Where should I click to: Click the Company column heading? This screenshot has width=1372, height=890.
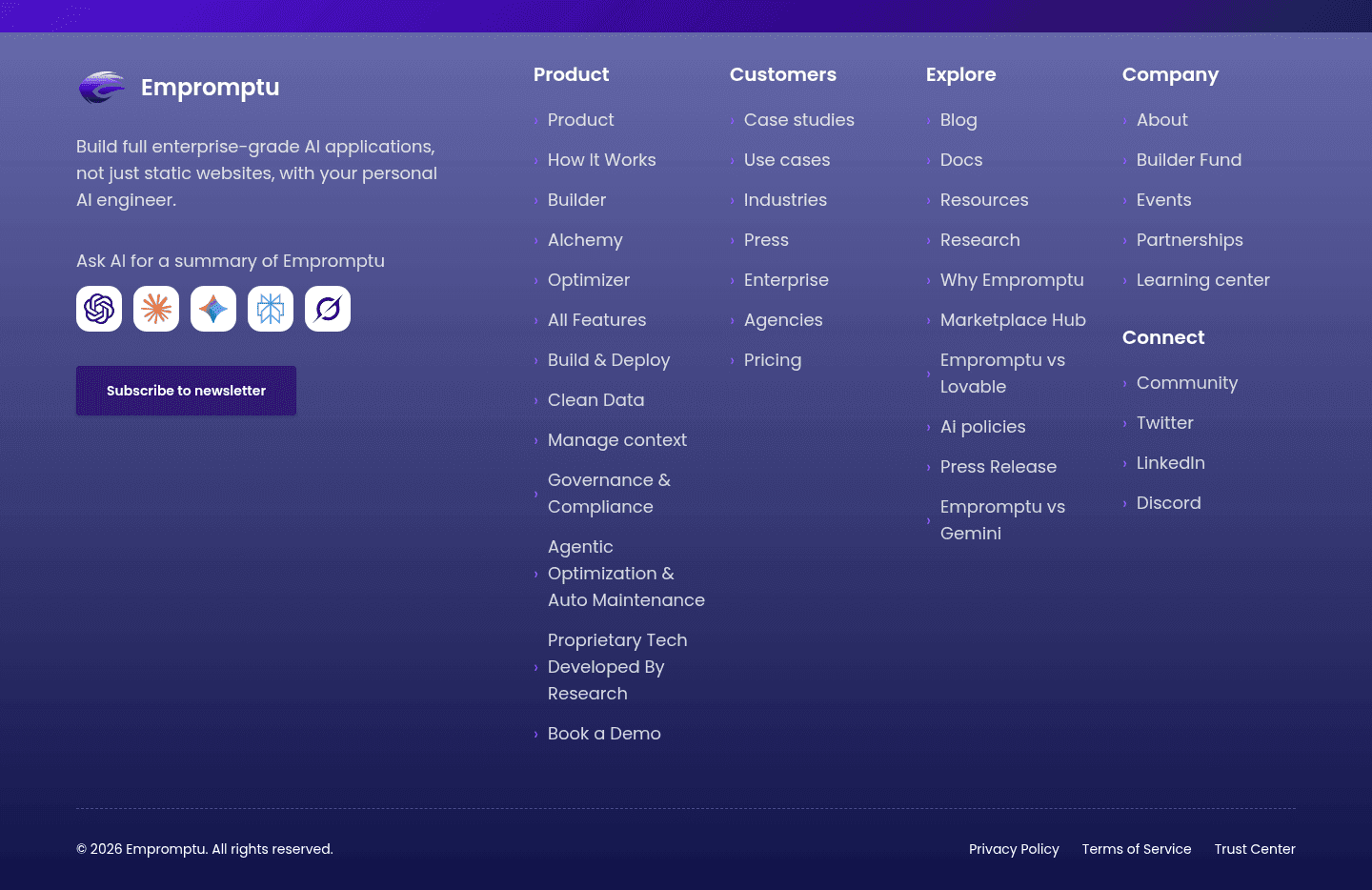1170,74
